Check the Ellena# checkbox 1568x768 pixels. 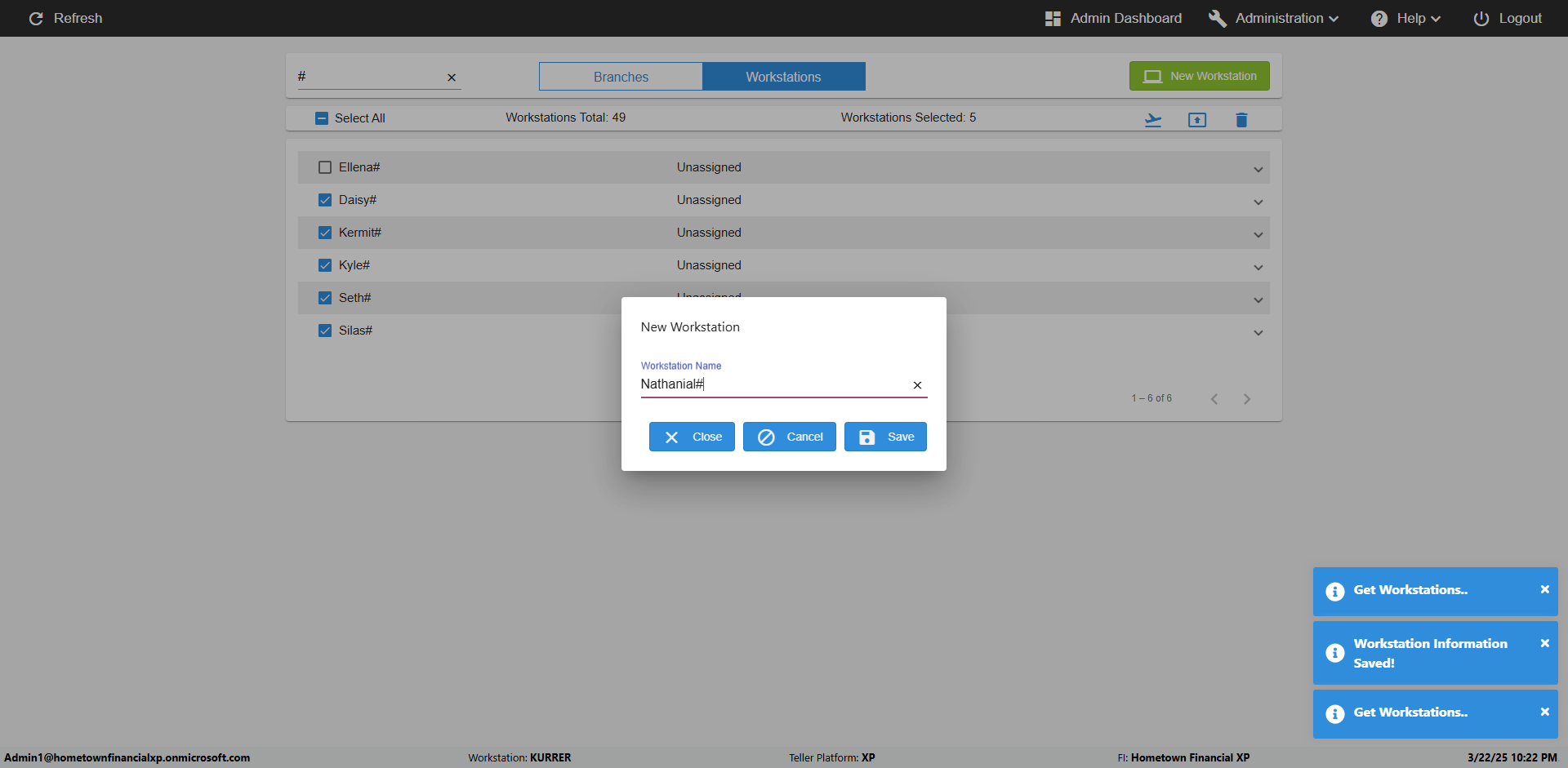[325, 167]
